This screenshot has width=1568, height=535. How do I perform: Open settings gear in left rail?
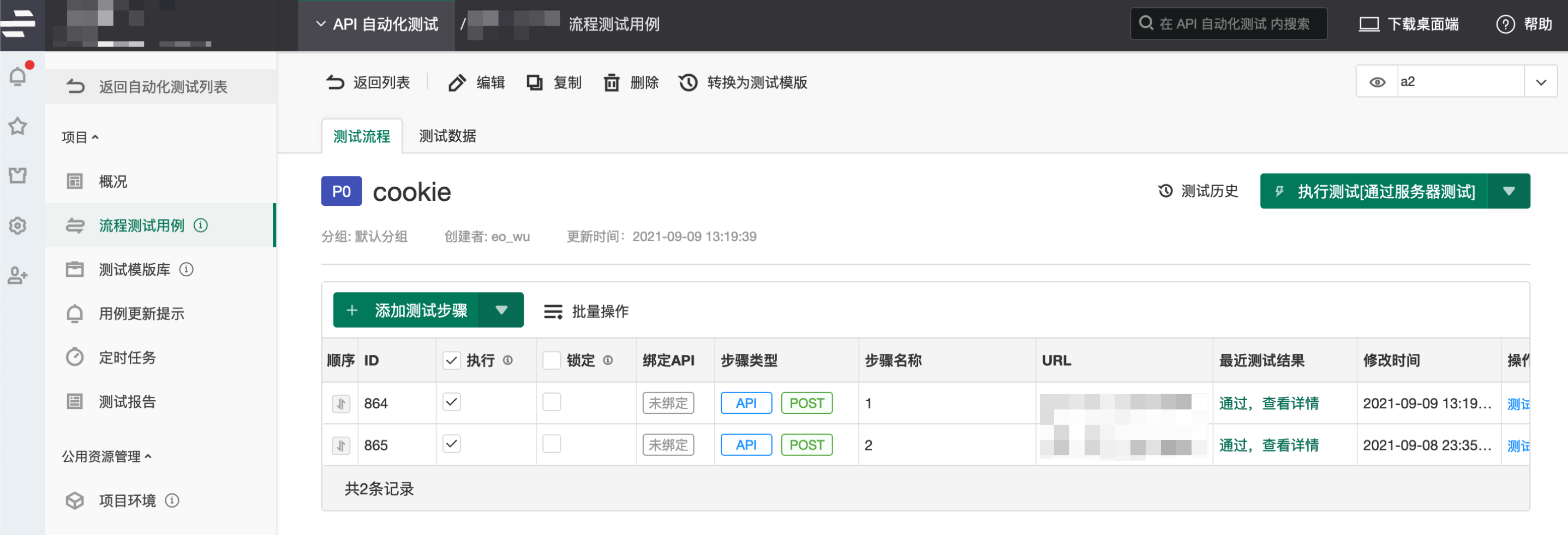pos(17,225)
